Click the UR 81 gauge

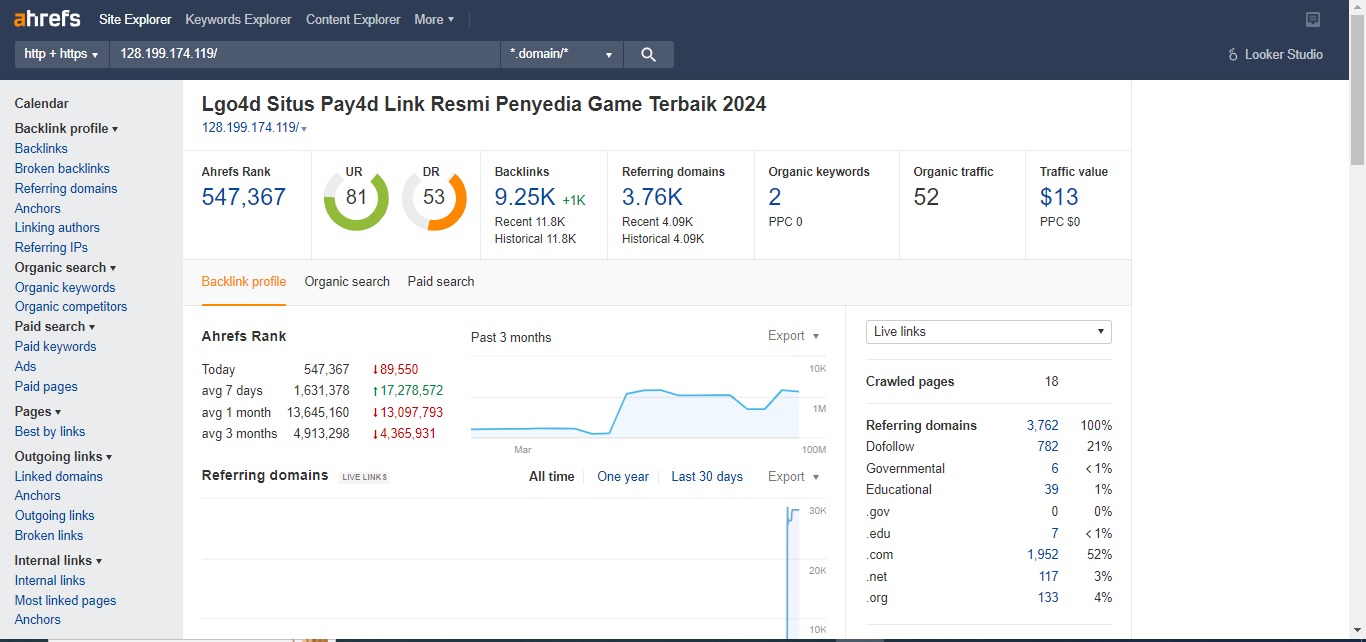click(356, 198)
